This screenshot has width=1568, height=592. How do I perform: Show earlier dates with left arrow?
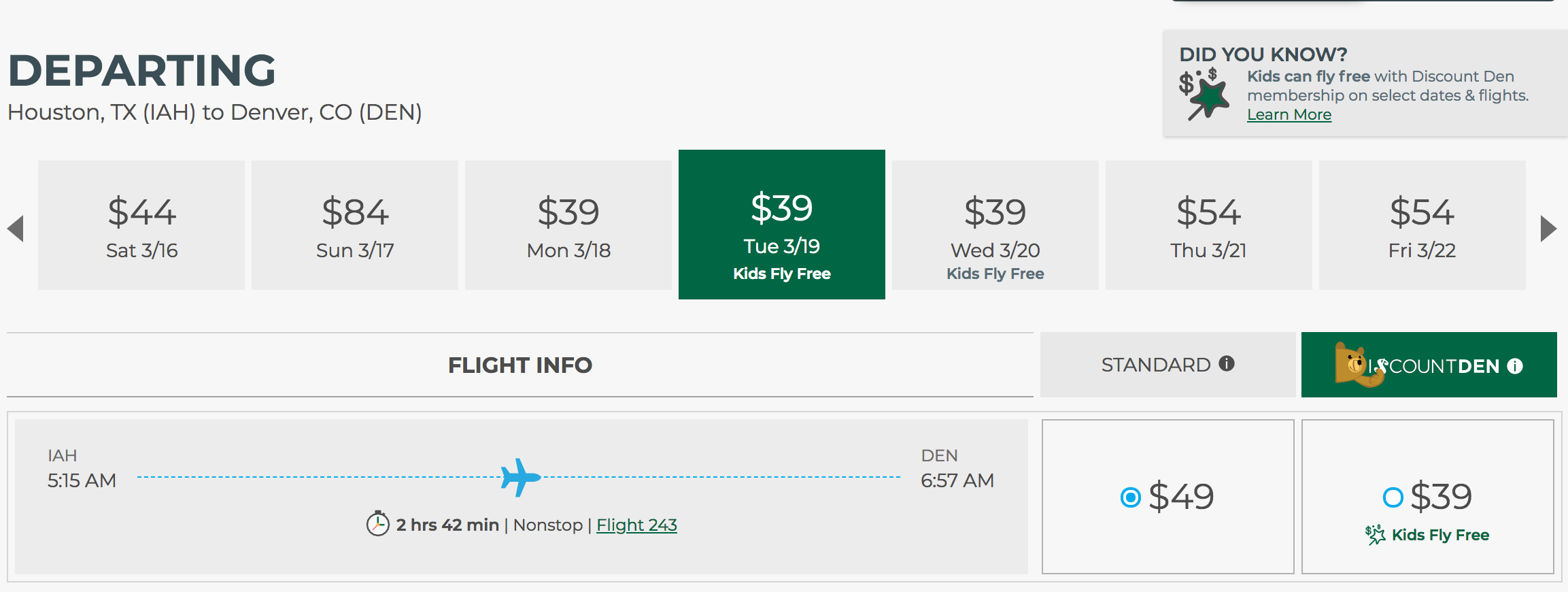16,229
